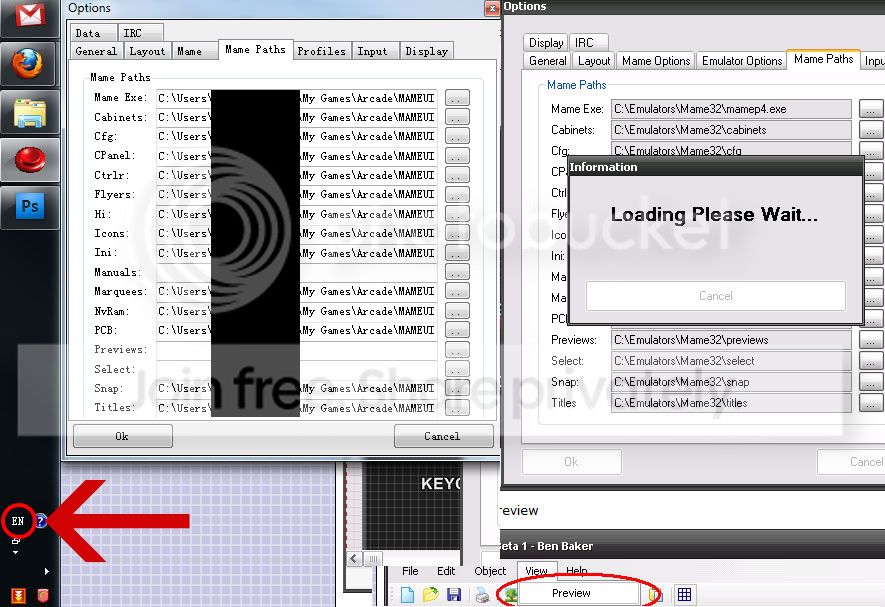
Task: Open the View menu
Action: tap(536, 571)
